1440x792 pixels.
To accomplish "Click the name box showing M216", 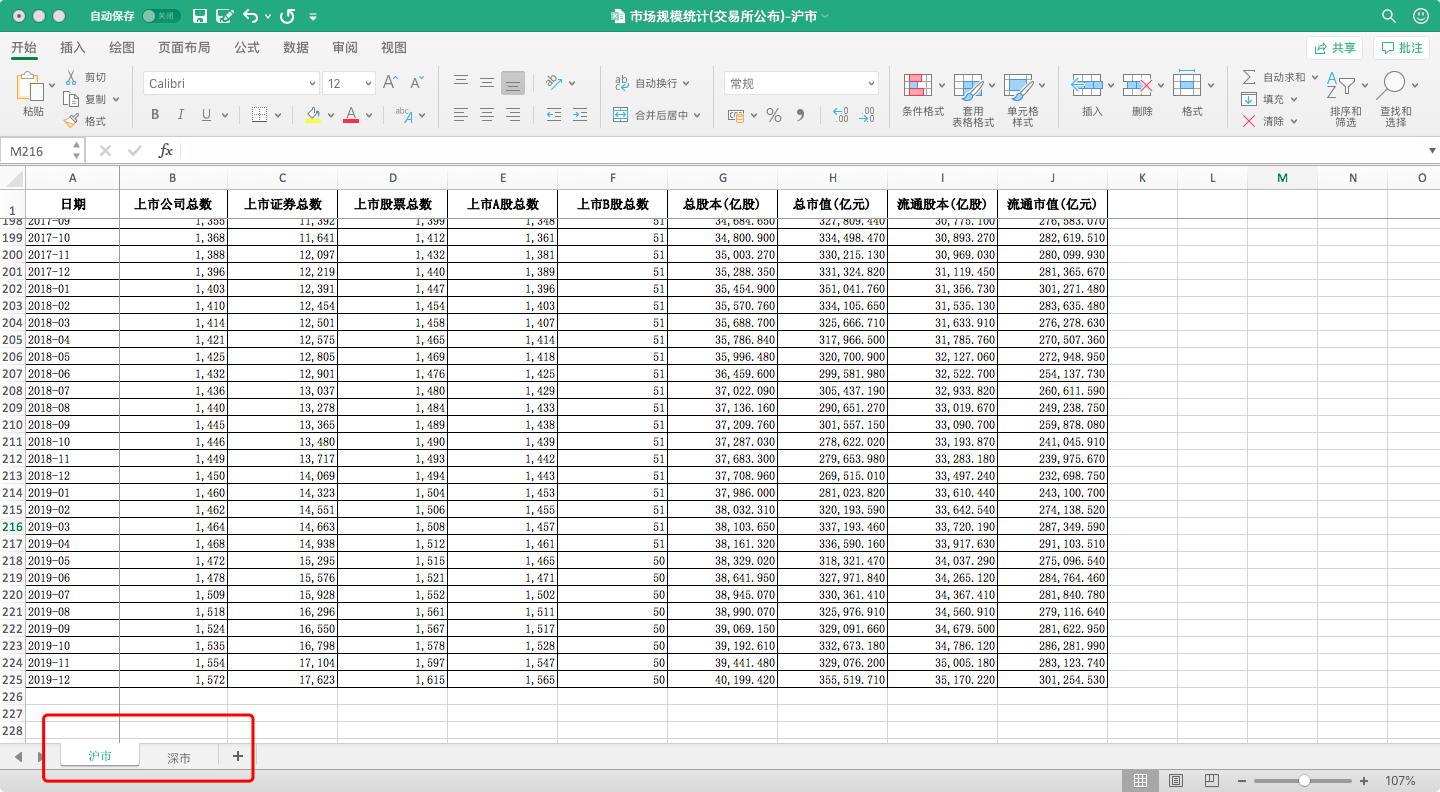I will [36, 150].
